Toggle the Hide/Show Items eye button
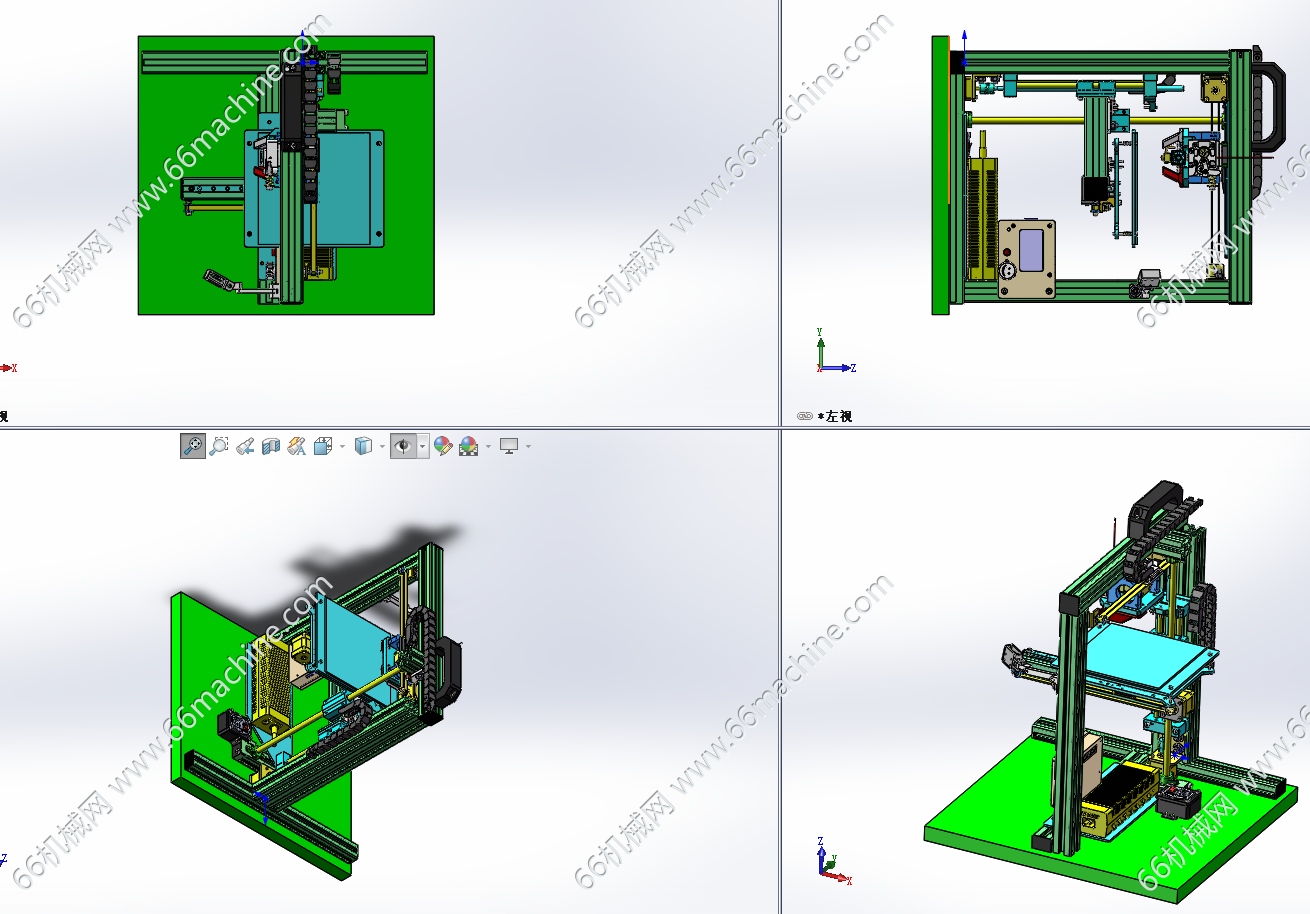The height and width of the screenshot is (914, 1310). tap(403, 446)
